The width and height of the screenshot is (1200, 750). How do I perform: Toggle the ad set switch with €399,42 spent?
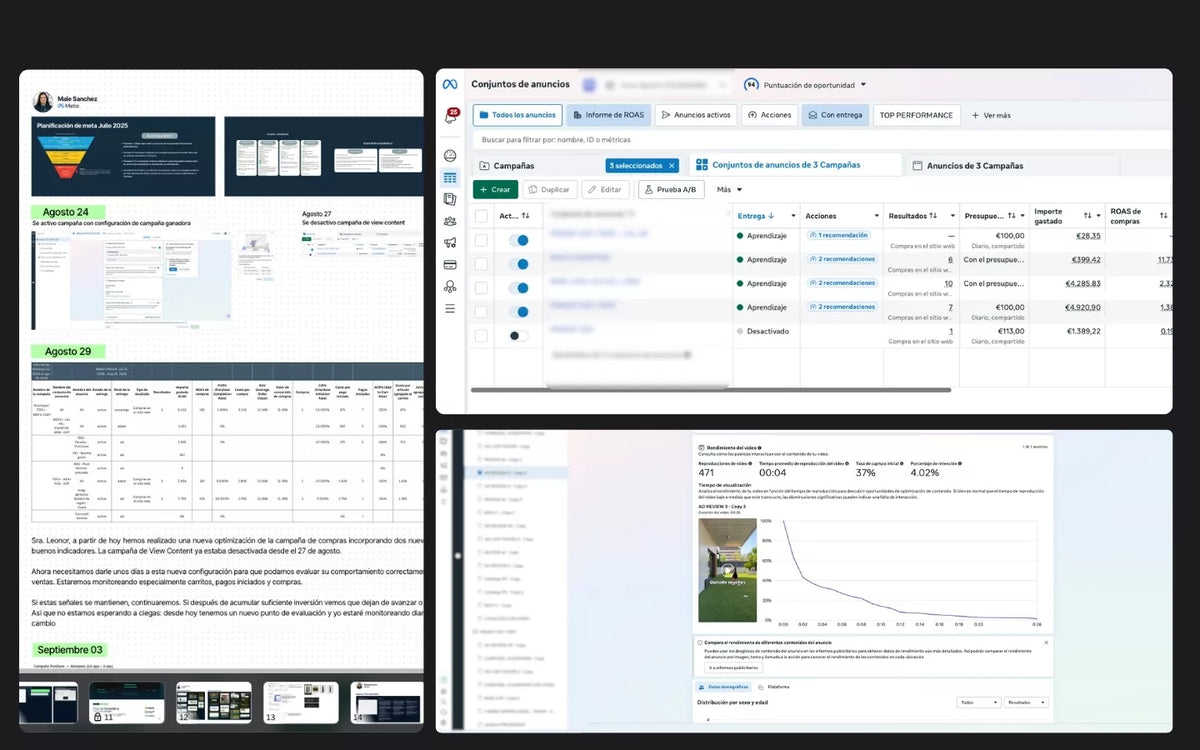tap(518, 264)
